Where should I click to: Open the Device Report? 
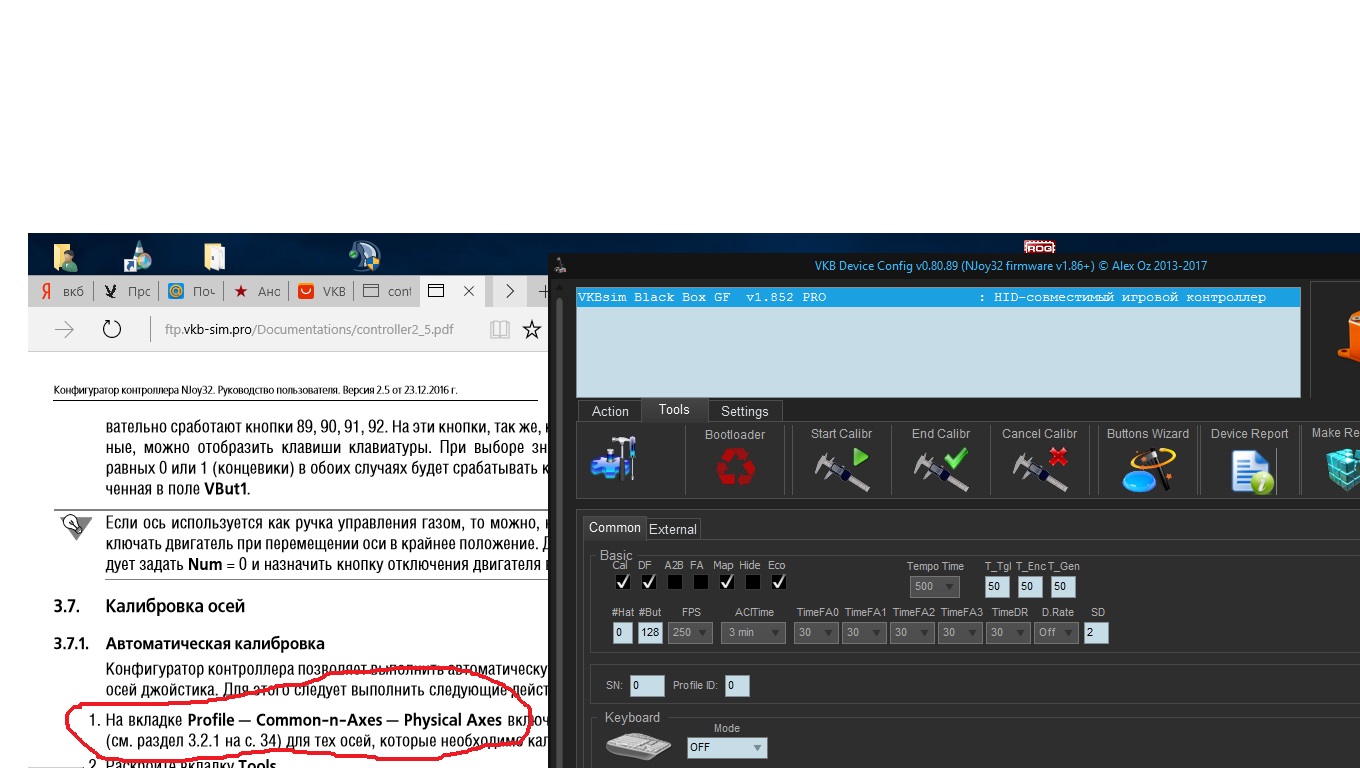[x=1251, y=471]
